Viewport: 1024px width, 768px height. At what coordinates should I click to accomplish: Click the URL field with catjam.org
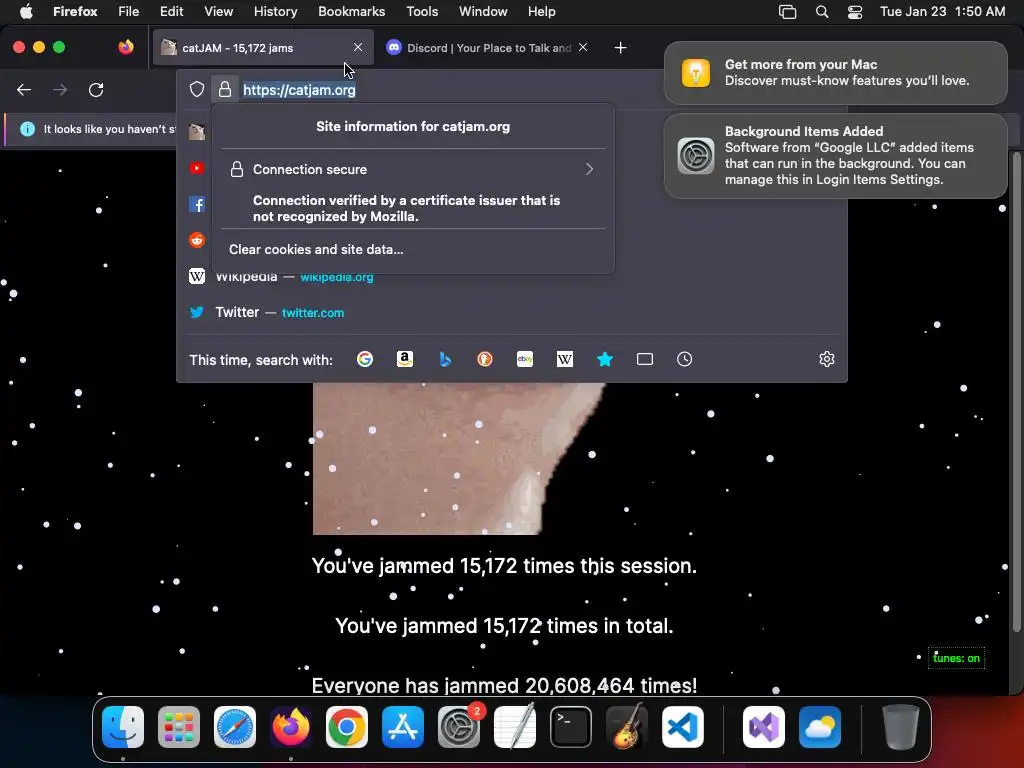click(x=299, y=90)
